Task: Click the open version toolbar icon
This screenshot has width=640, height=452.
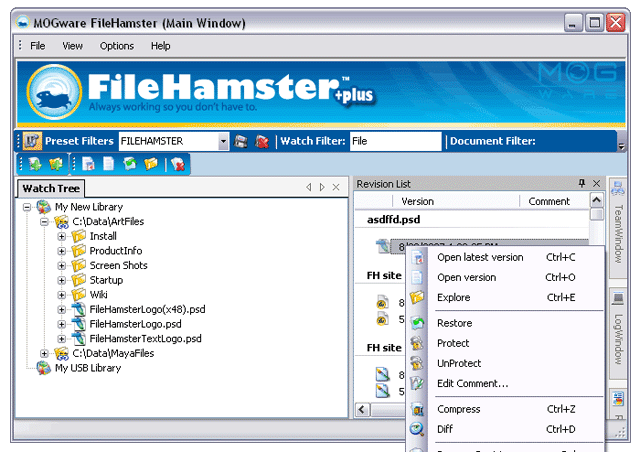Action: point(109,164)
